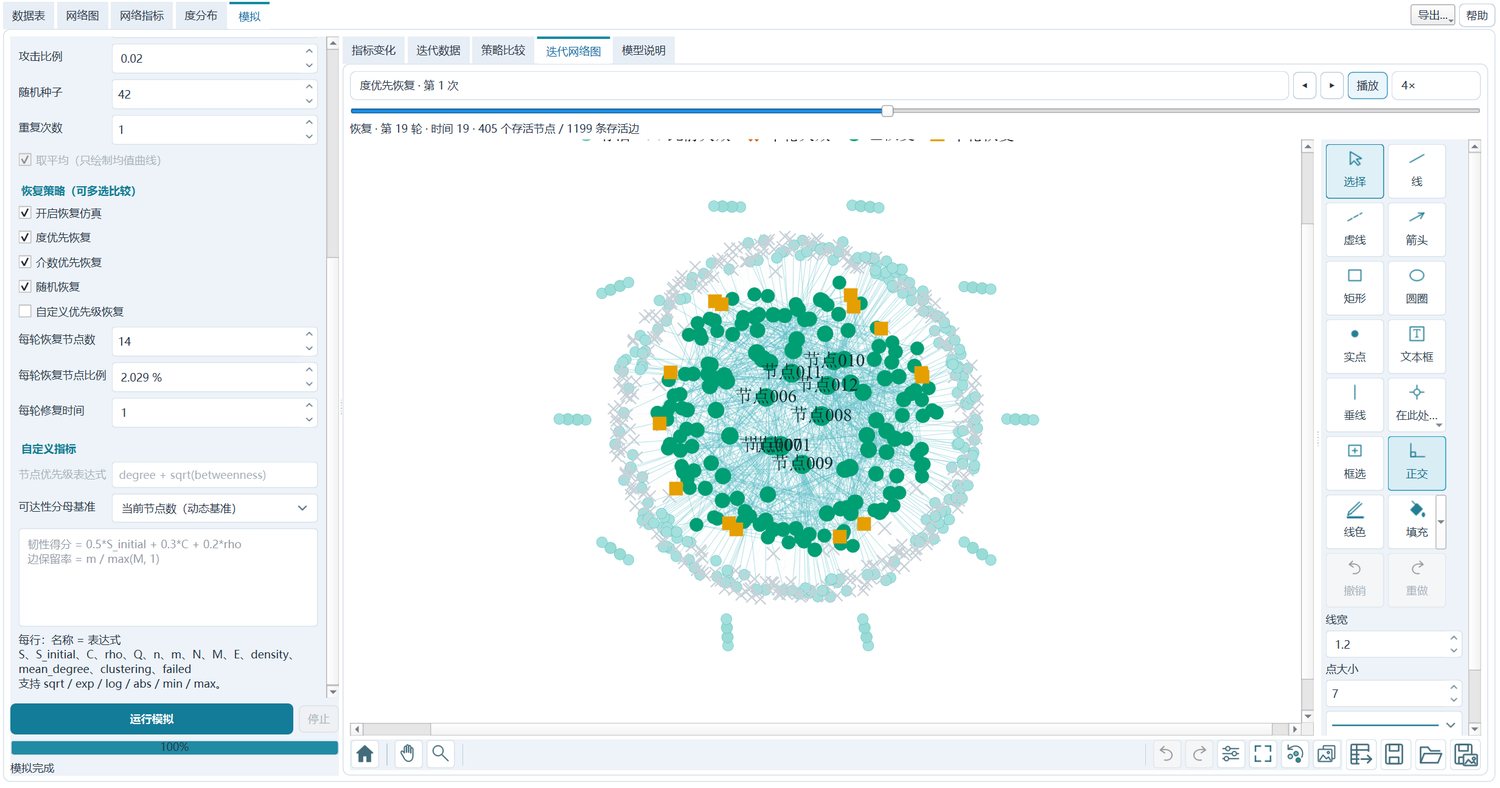Image resolution: width=1500 pixels, height=788 pixels.
Task: Select the 圆圈 ellipse tool
Action: click(x=1417, y=287)
